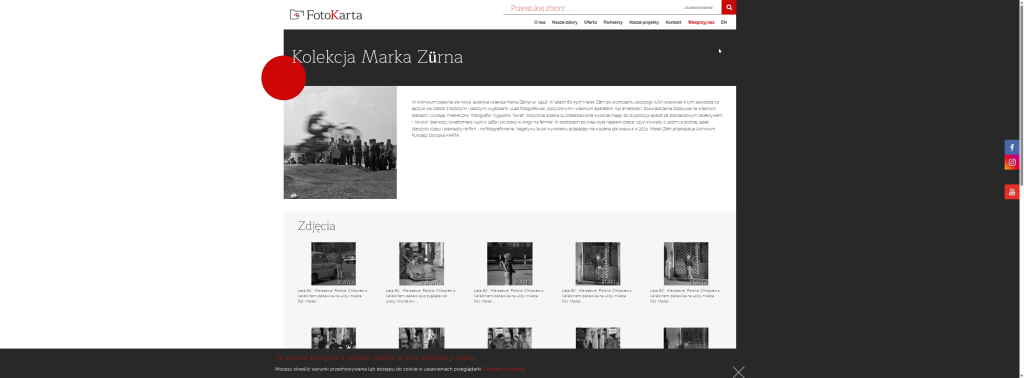Viewport: 1024px width, 378px height.
Task: Close the cookie notice banner
Action: pyautogui.click(x=738, y=372)
